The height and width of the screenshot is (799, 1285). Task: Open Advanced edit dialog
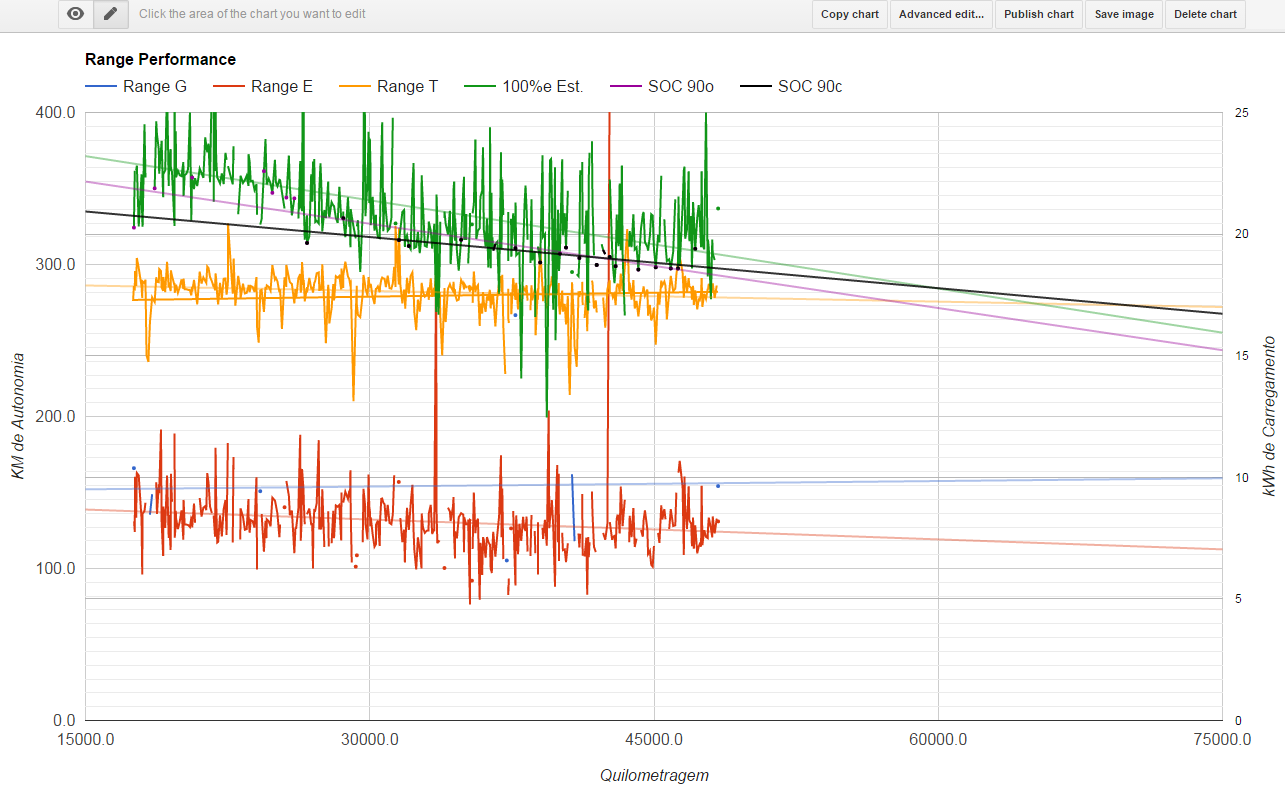click(941, 14)
